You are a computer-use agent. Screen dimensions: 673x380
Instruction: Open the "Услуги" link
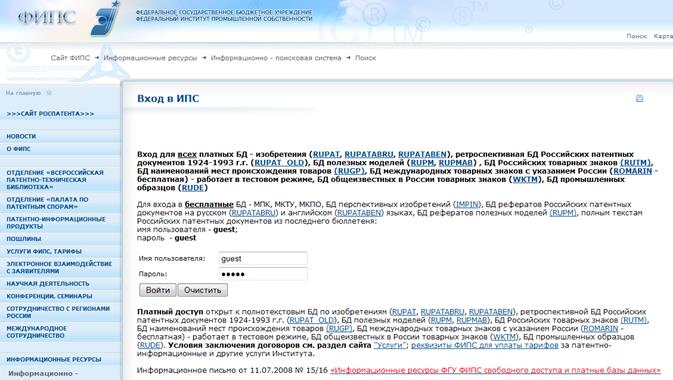[x=389, y=345]
